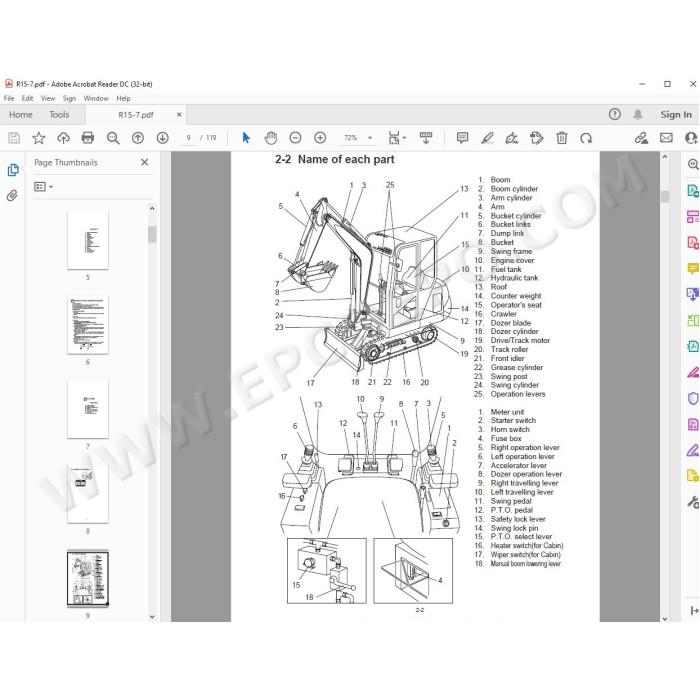Screen dimensions: 700x700
Task: Click the Save file icon
Action: tap(14, 138)
